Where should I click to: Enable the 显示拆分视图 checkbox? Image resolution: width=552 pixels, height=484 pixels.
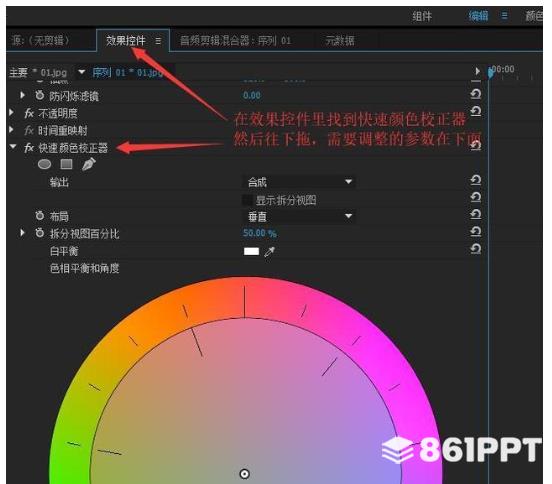pos(247,200)
